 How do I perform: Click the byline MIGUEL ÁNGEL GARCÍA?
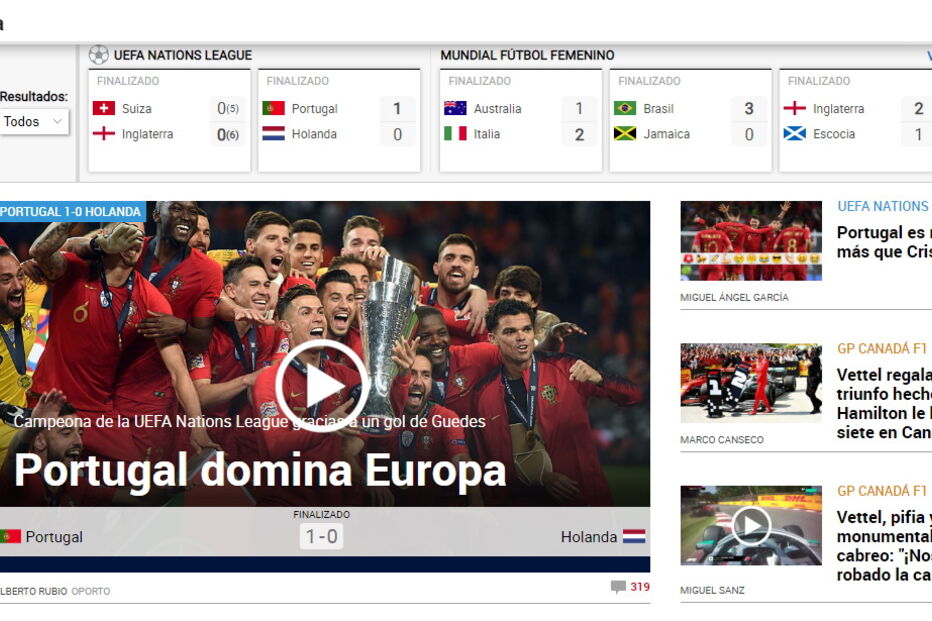(x=737, y=297)
